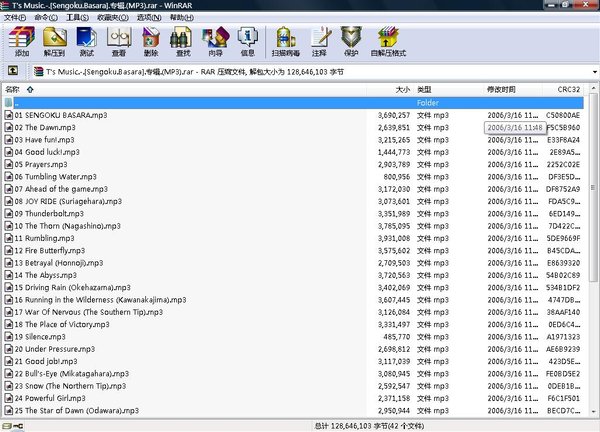Click the vertical scrollbar thumb in the file list
Image resolution: width=600 pixels, height=432 pixels.
click(x=593, y=187)
